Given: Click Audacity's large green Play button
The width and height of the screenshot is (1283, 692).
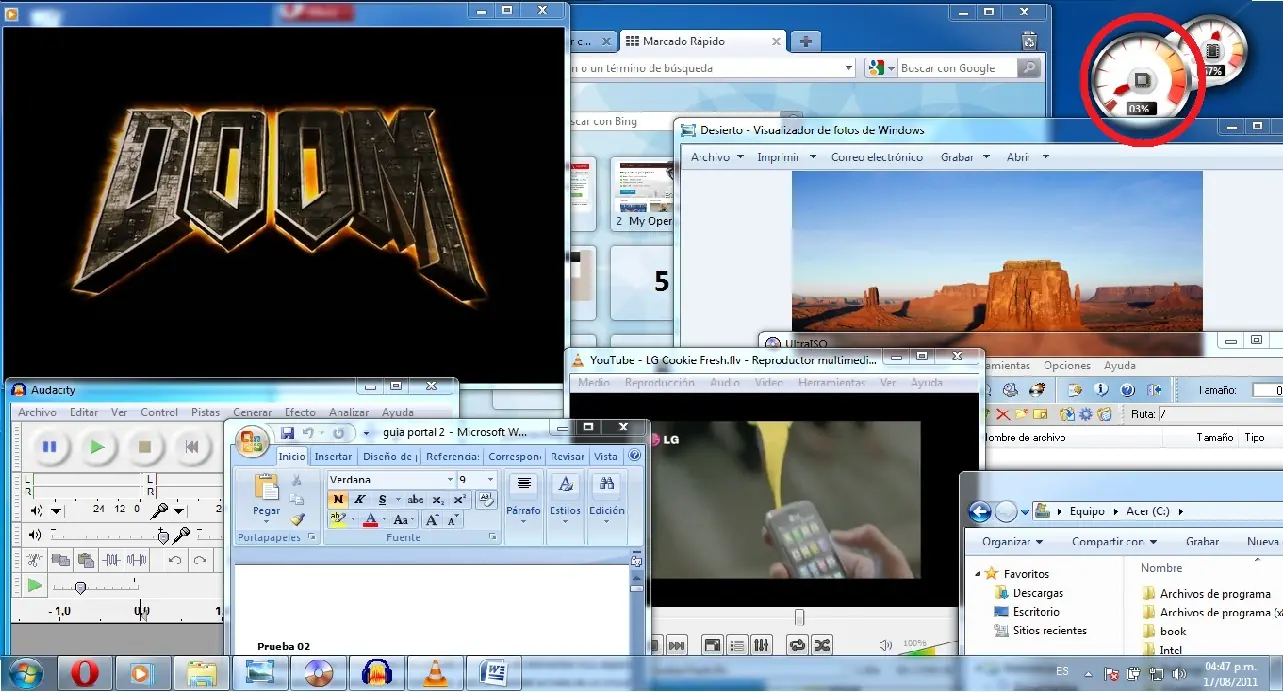Looking at the screenshot, I should [x=97, y=447].
